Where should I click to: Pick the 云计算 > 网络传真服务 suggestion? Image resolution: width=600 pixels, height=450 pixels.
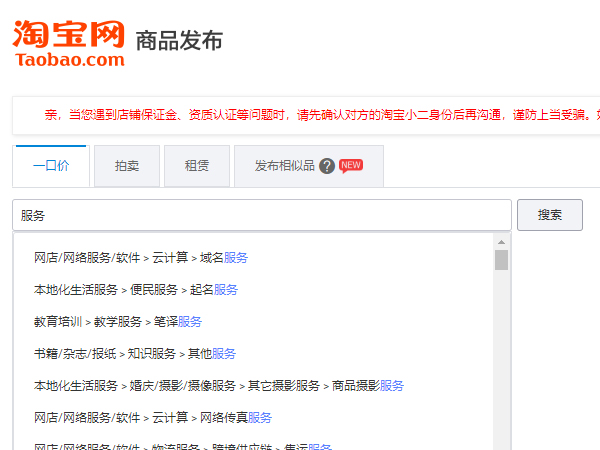(153, 417)
